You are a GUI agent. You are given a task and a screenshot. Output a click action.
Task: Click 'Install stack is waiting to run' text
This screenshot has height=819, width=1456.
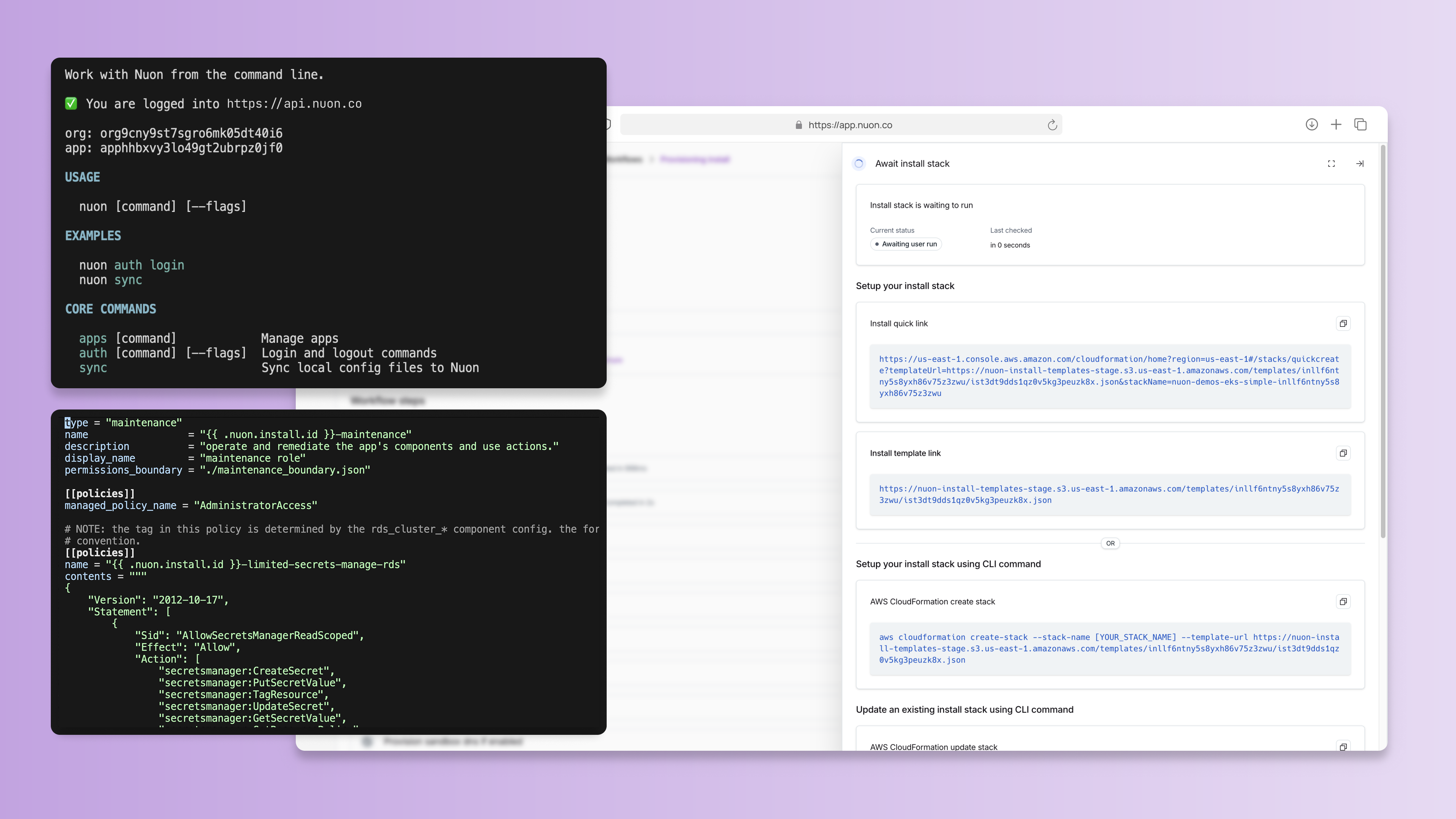tap(921, 205)
